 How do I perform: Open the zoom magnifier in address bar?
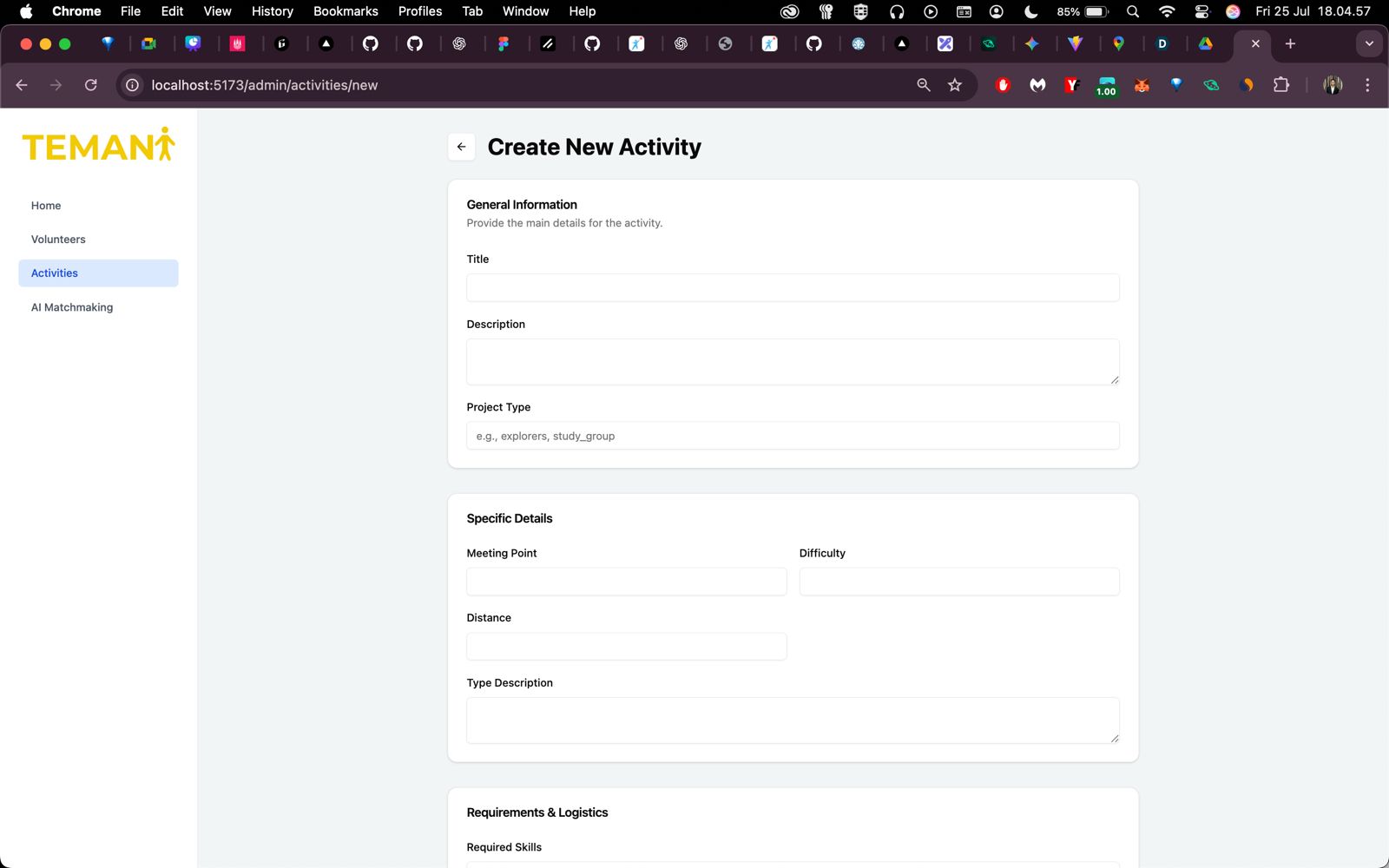pos(924,85)
